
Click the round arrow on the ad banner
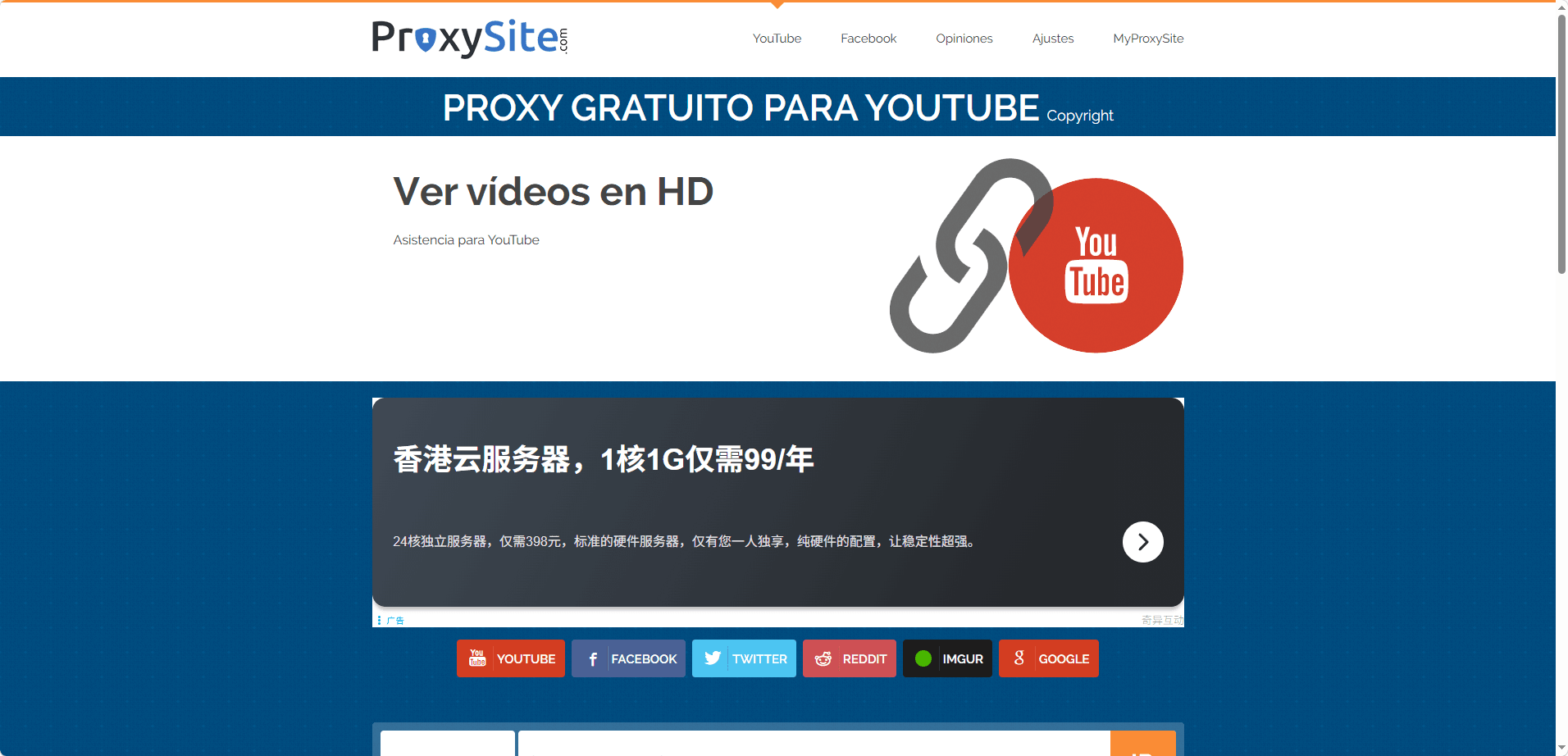[1142, 542]
